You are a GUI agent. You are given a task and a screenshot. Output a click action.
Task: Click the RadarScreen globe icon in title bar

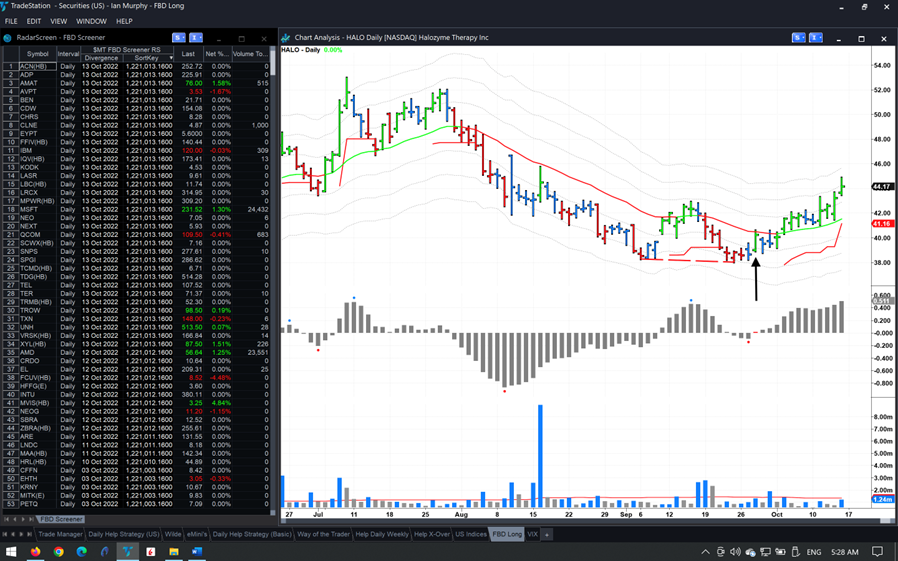pos(7,38)
